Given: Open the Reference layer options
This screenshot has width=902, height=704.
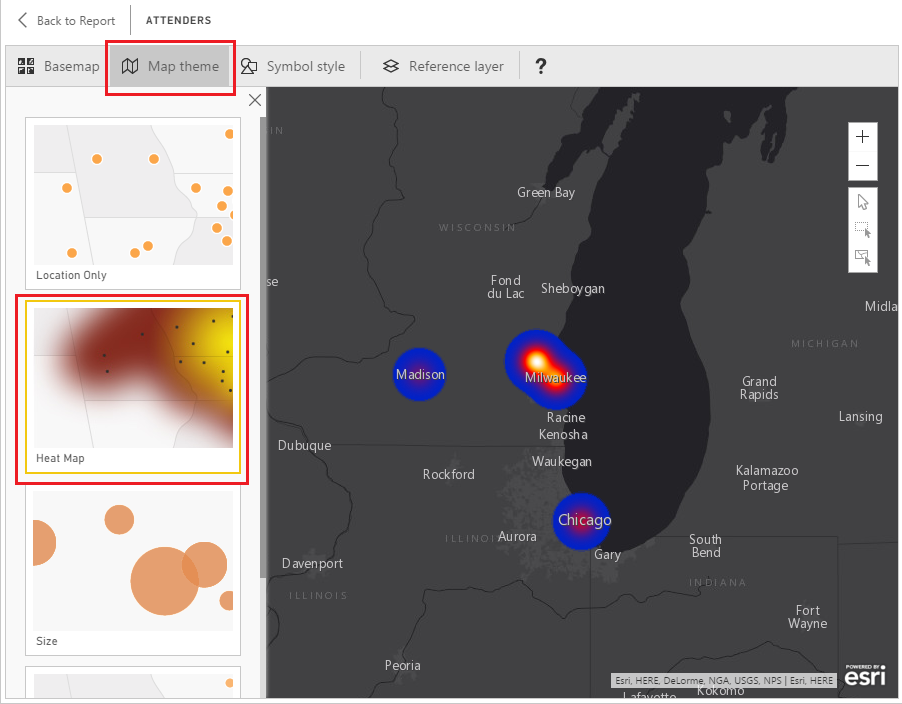Looking at the screenshot, I should click(x=443, y=66).
